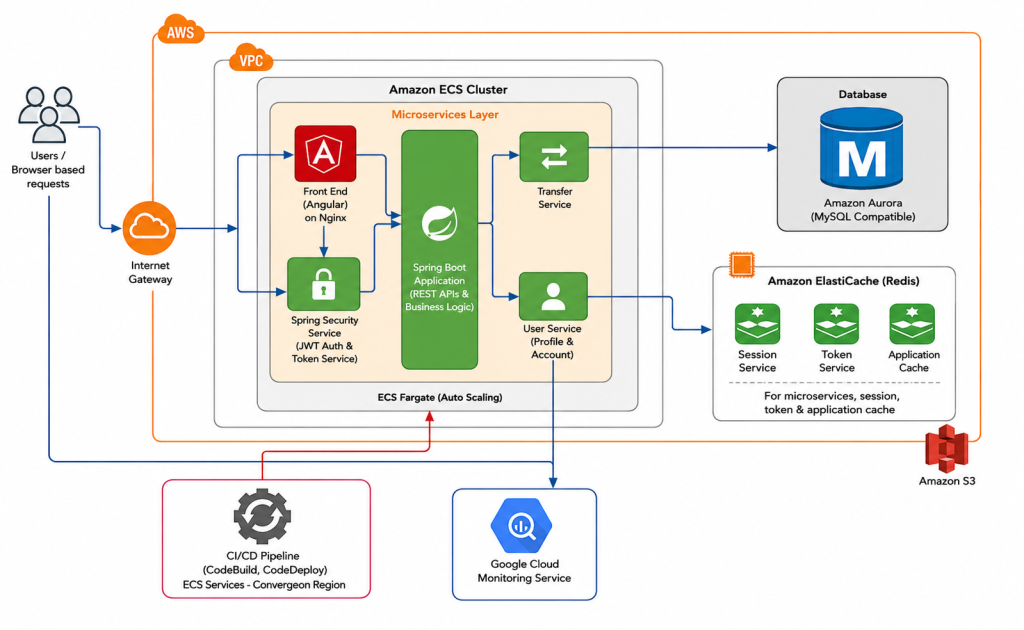This screenshot has width=1024, height=630.
Task: Click the CI/CD Pipeline gear icon
Action: tap(263, 516)
